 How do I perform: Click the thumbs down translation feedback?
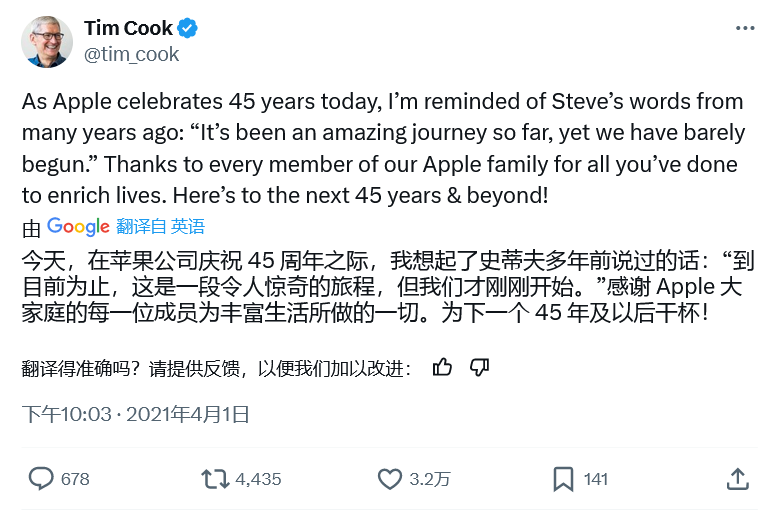coord(479,367)
